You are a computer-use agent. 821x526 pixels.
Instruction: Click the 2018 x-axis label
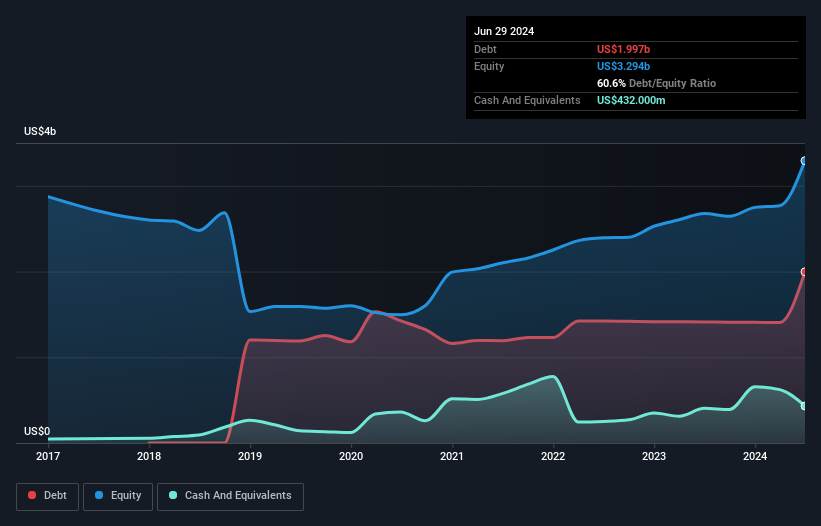tap(149, 456)
